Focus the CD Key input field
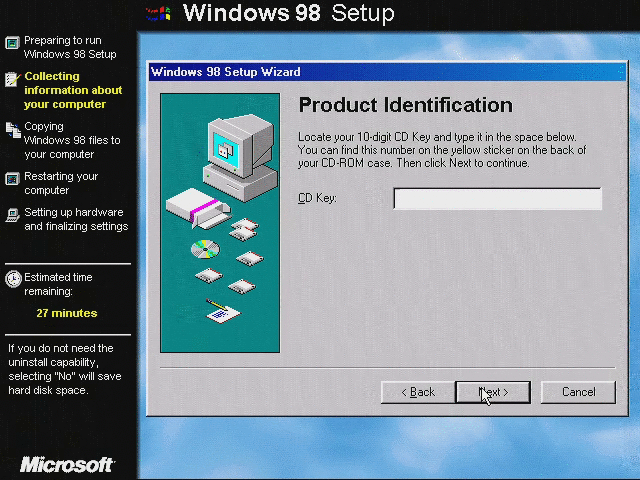 pos(498,199)
